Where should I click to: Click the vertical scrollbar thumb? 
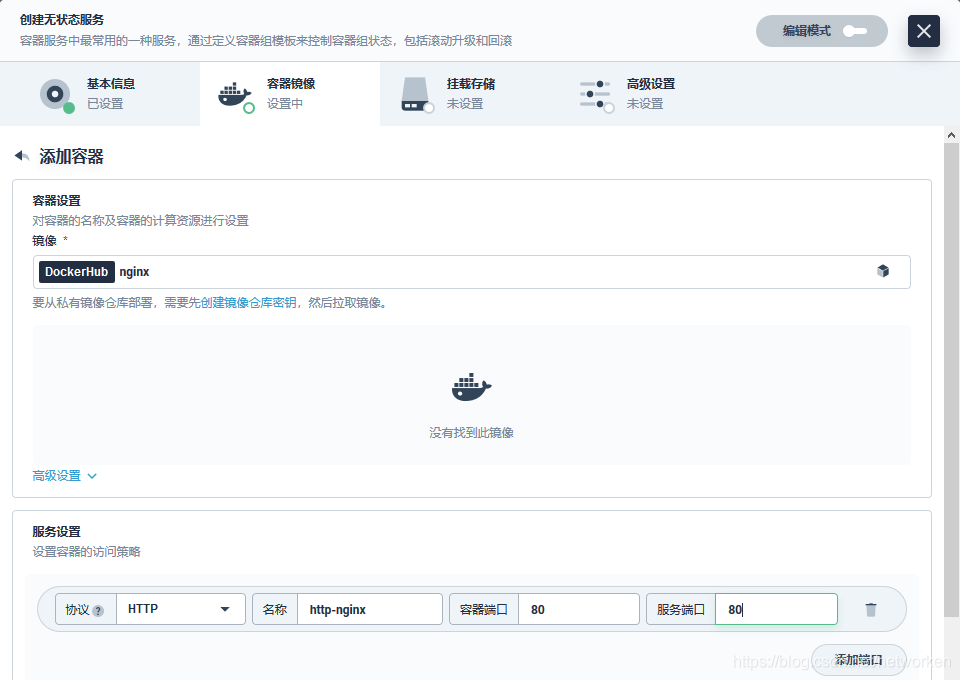951,379
